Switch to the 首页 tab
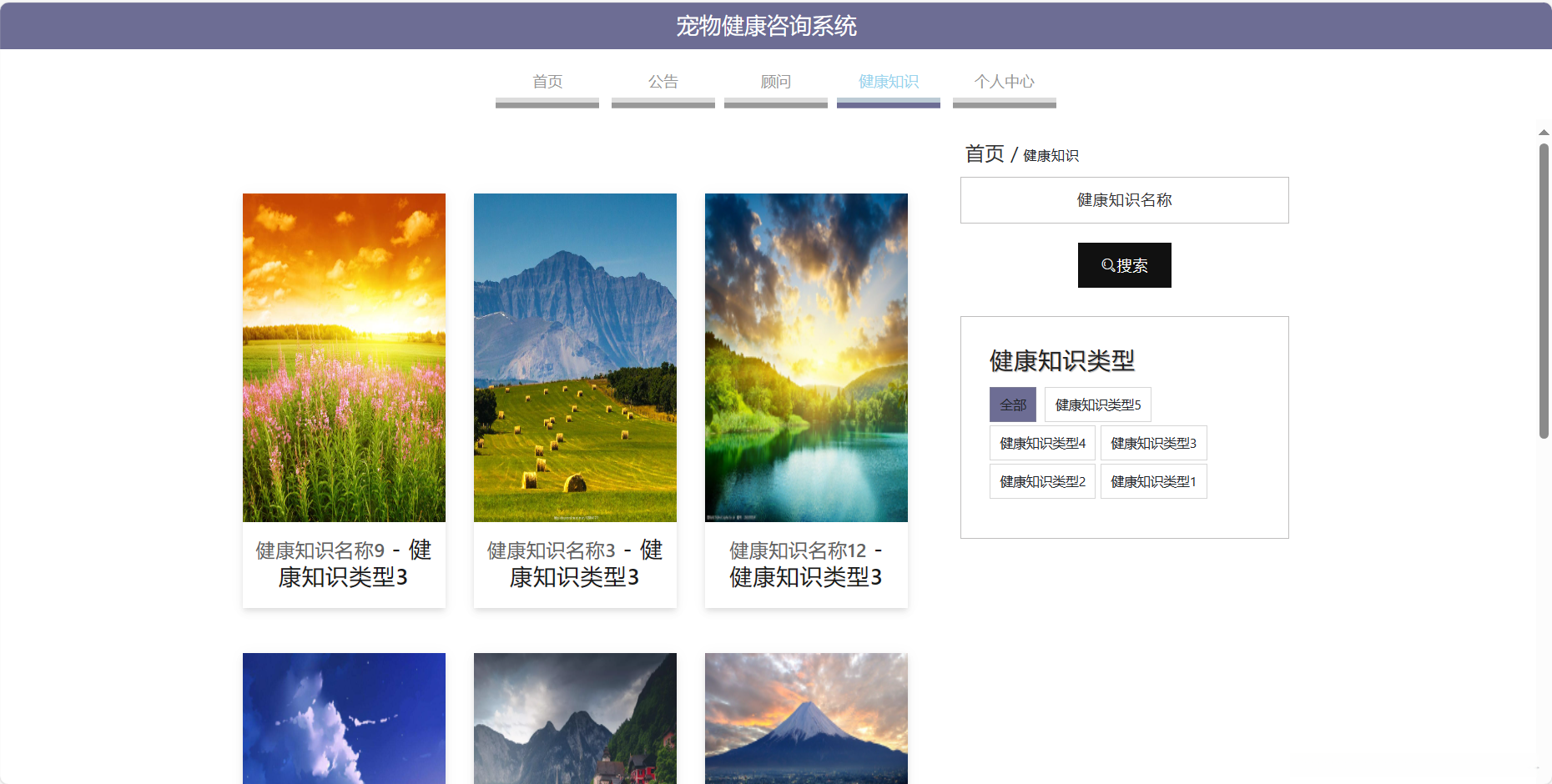 (547, 82)
